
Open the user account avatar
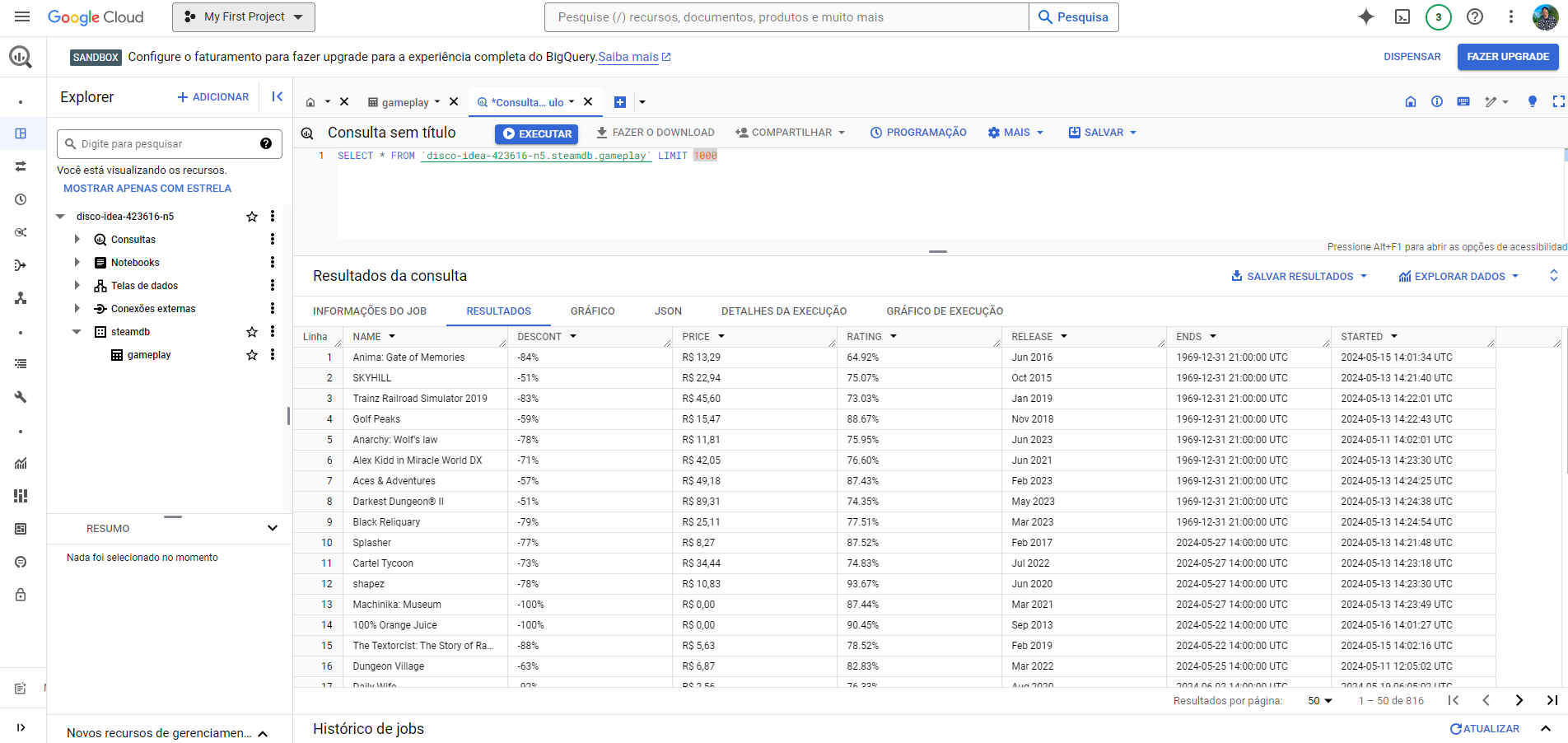[x=1545, y=16]
